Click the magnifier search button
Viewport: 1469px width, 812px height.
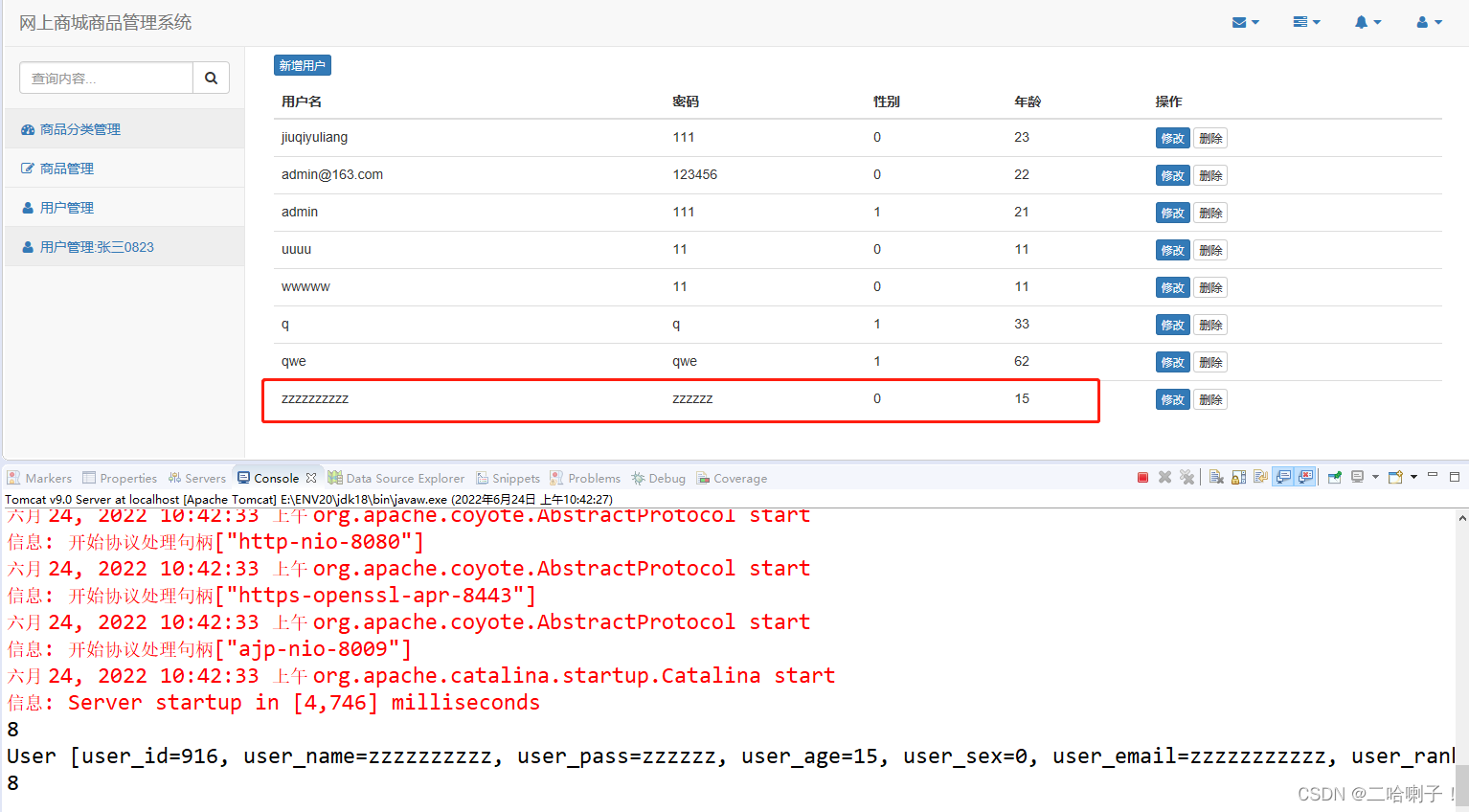tap(211, 79)
